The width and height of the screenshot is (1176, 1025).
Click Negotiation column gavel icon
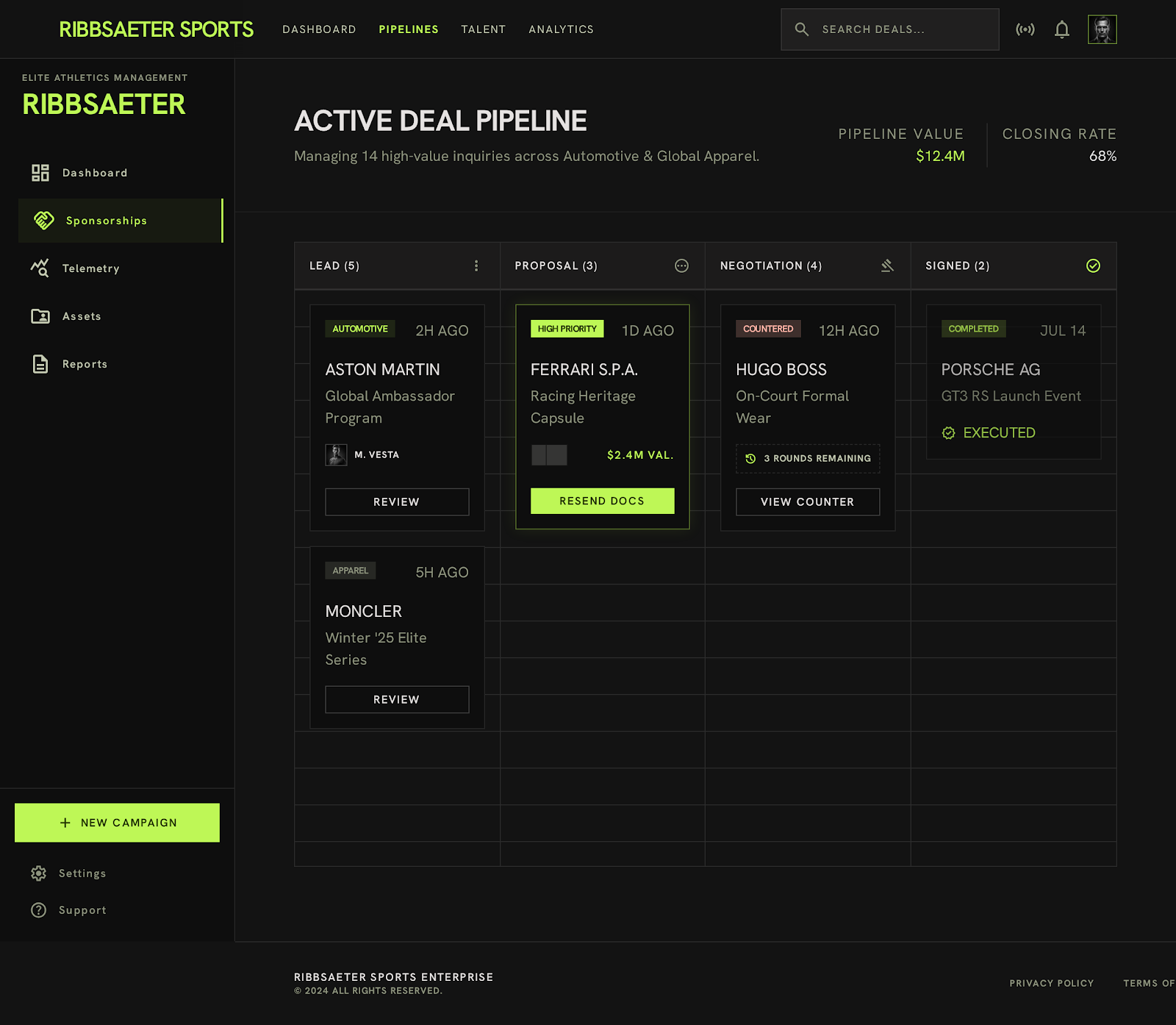point(887,265)
